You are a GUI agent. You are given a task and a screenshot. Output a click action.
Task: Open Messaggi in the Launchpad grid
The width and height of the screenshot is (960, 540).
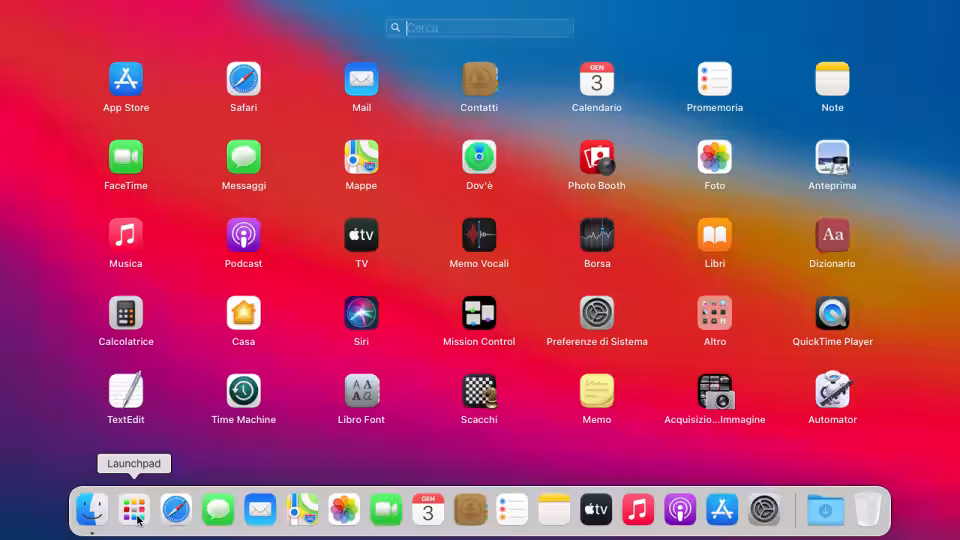[x=243, y=157]
